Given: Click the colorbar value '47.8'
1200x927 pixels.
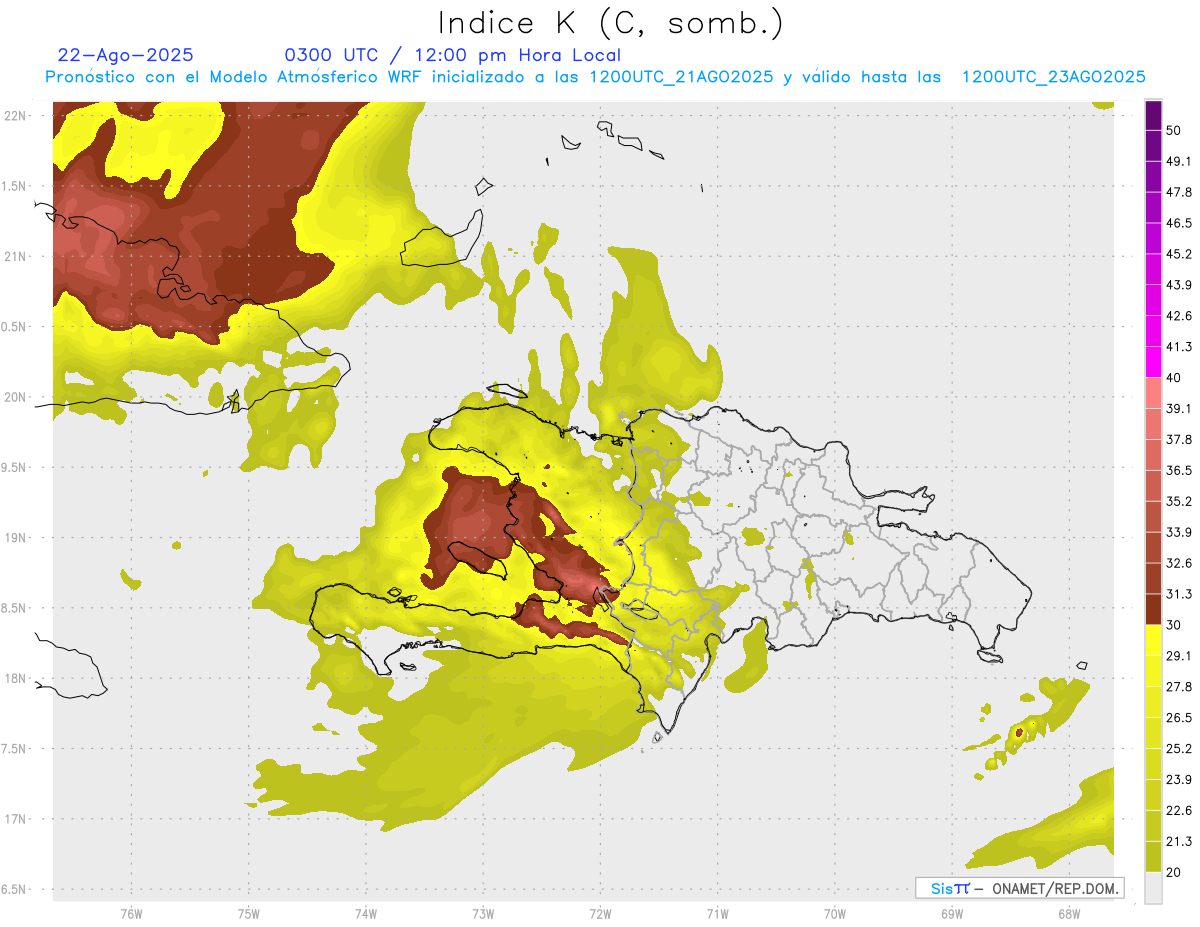Looking at the screenshot, I should coord(1180,192).
